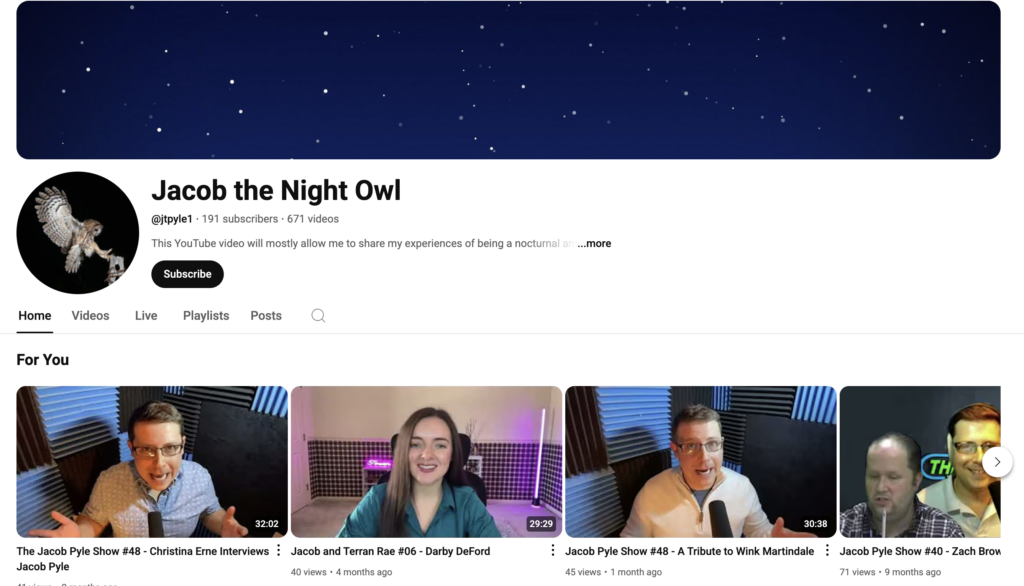1024x586 pixels.
Task: Click the owl channel avatar
Action: (x=78, y=233)
